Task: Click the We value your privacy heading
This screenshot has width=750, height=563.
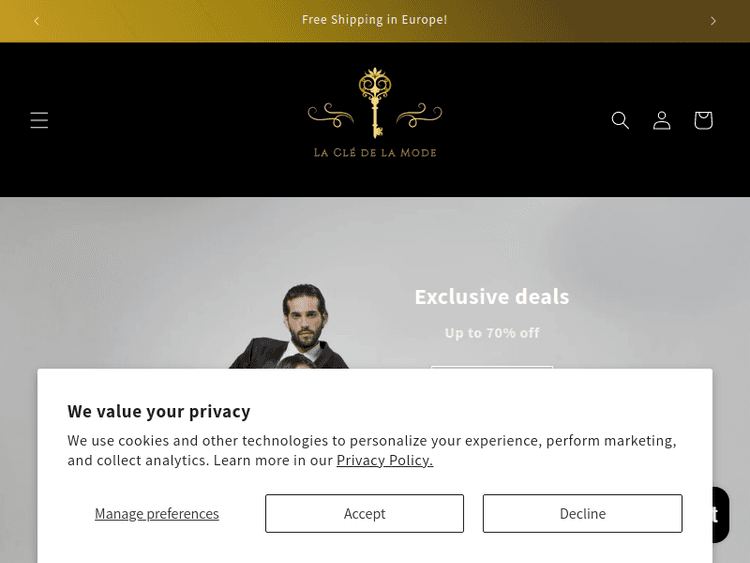Action: tap(159, 411)
